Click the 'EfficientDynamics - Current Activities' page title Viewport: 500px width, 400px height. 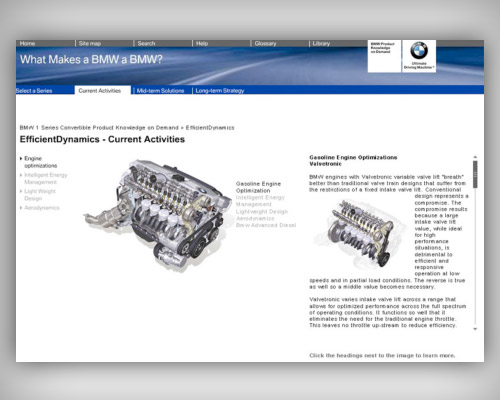coord(102,139)
